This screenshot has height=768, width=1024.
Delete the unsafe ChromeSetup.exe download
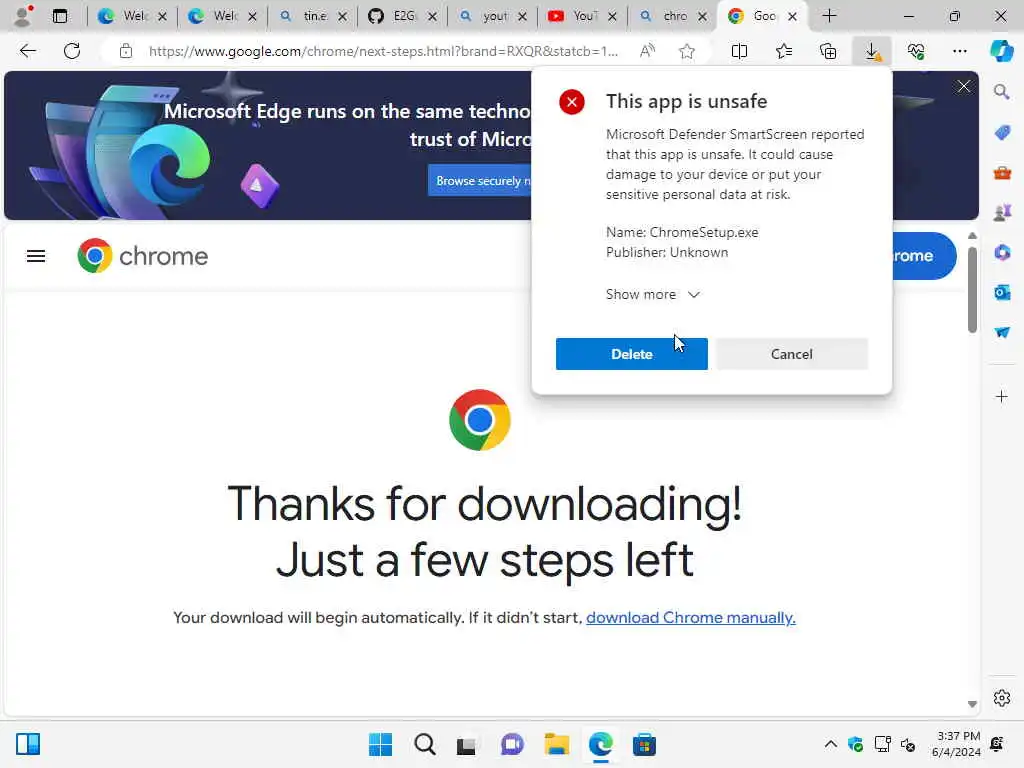pos(632,354)
